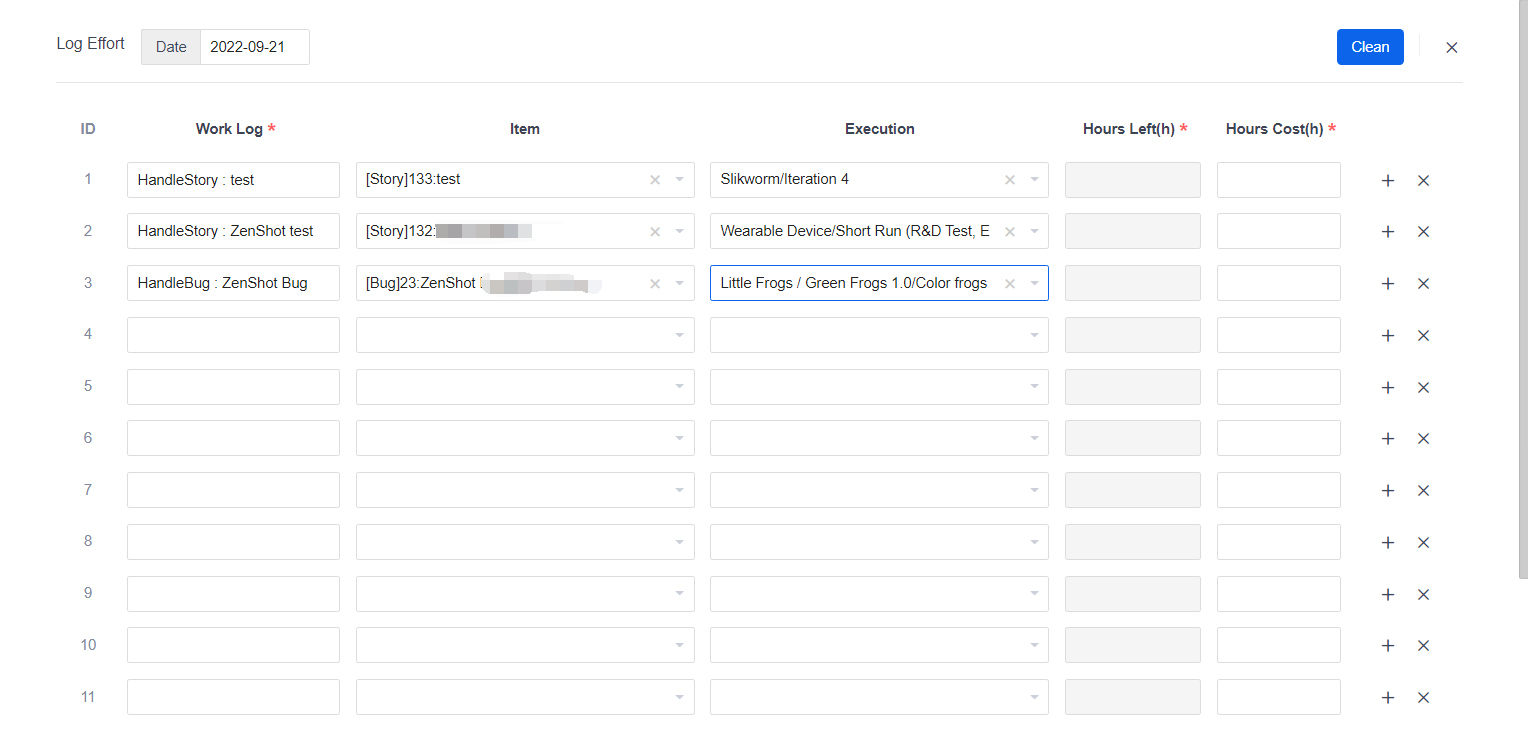
Task: Add a new row below row 7
Action: pyautogui.click(x=1387, y=491)
